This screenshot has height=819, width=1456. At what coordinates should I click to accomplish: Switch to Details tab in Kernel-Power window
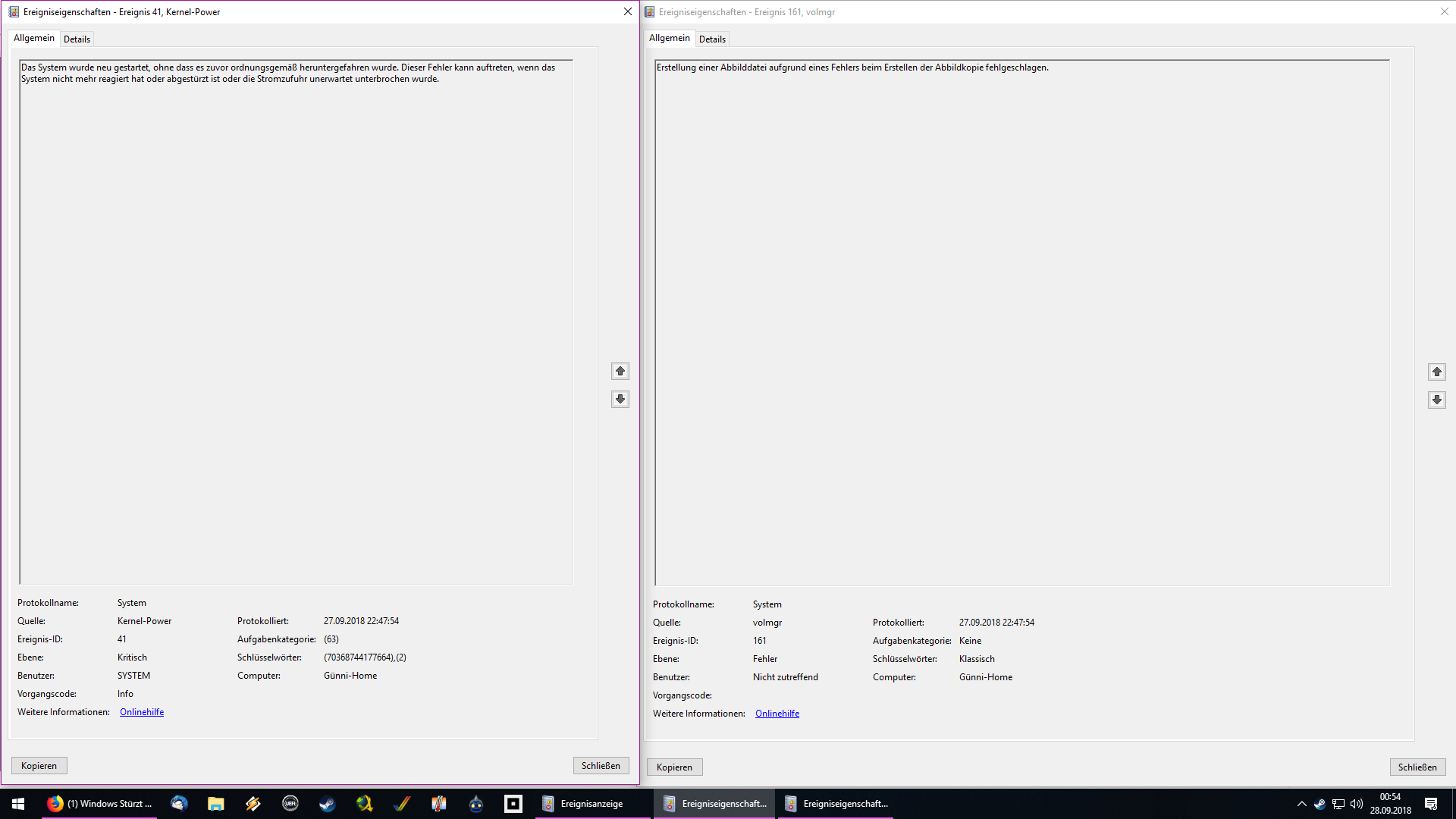[x=77, y=39]
